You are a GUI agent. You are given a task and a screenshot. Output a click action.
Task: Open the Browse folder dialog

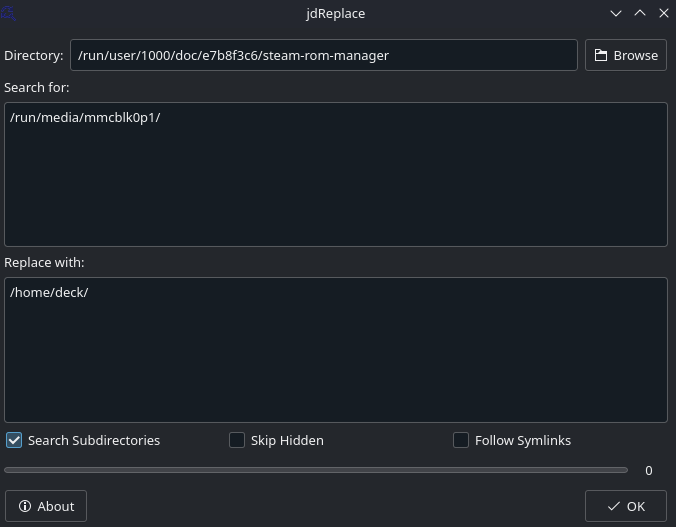[x=626, y=55]
